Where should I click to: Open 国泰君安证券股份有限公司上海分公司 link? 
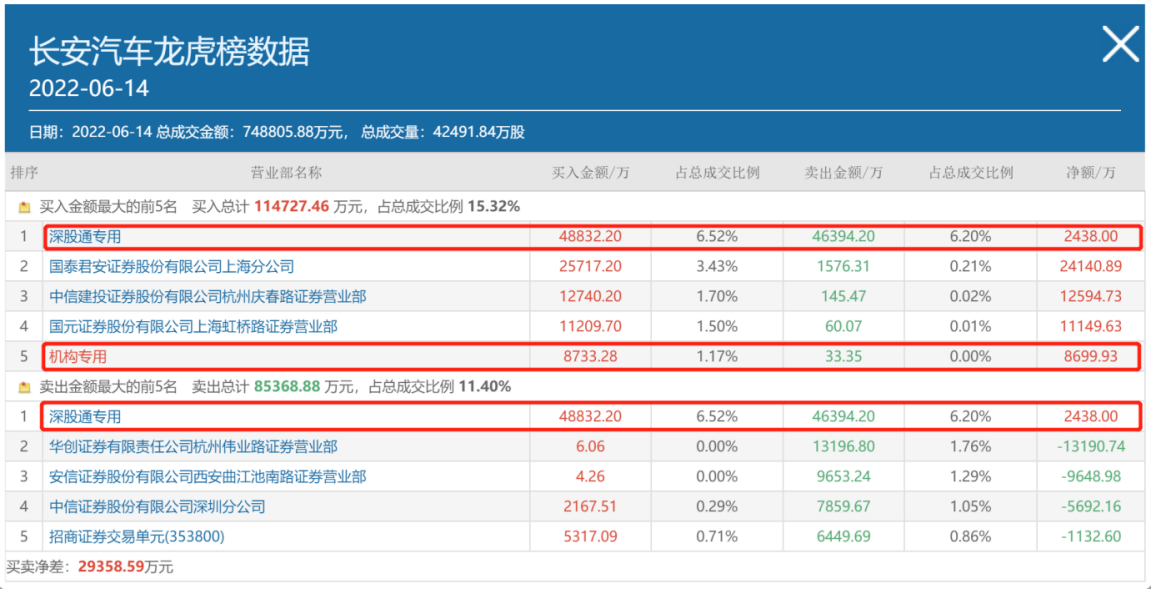(172, 267)
